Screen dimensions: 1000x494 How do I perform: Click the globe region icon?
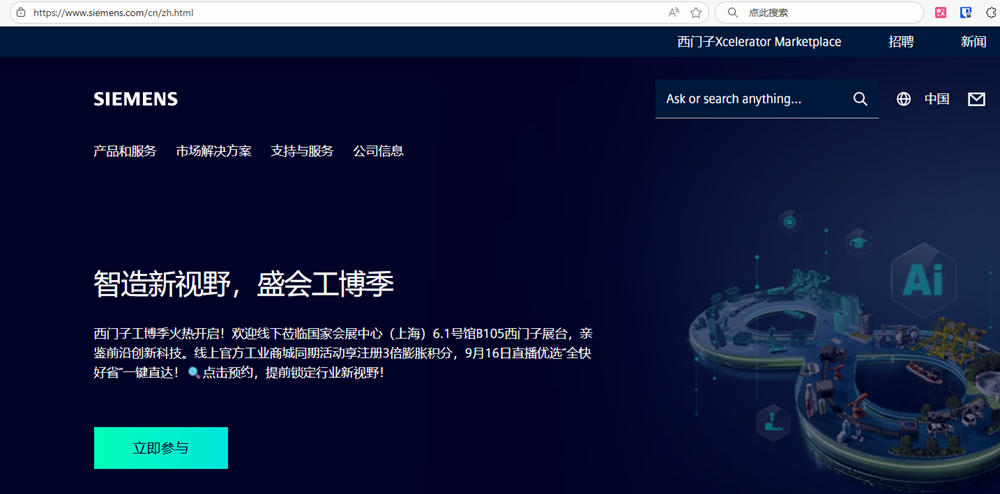904,99
